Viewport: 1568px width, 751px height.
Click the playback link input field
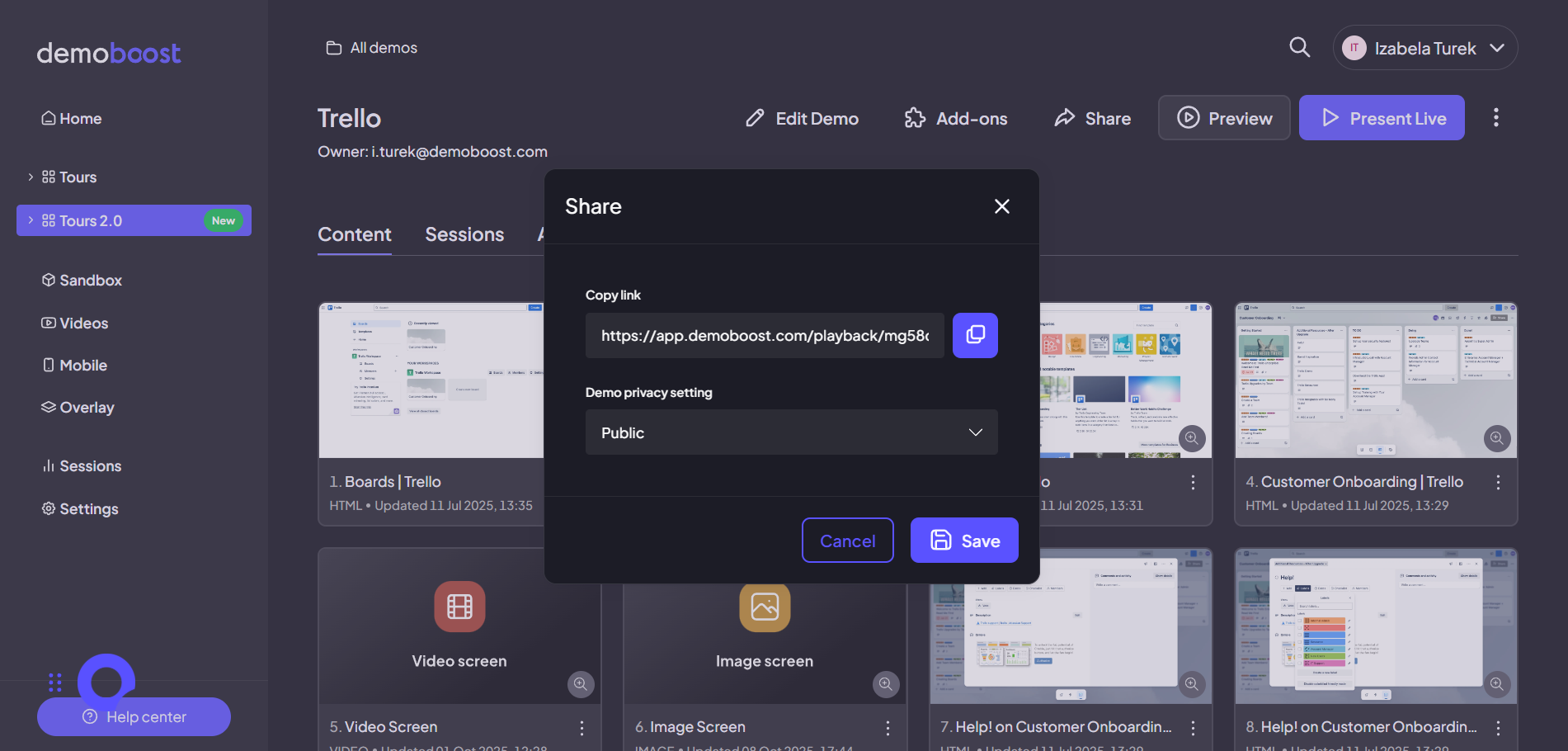(765, 335)
